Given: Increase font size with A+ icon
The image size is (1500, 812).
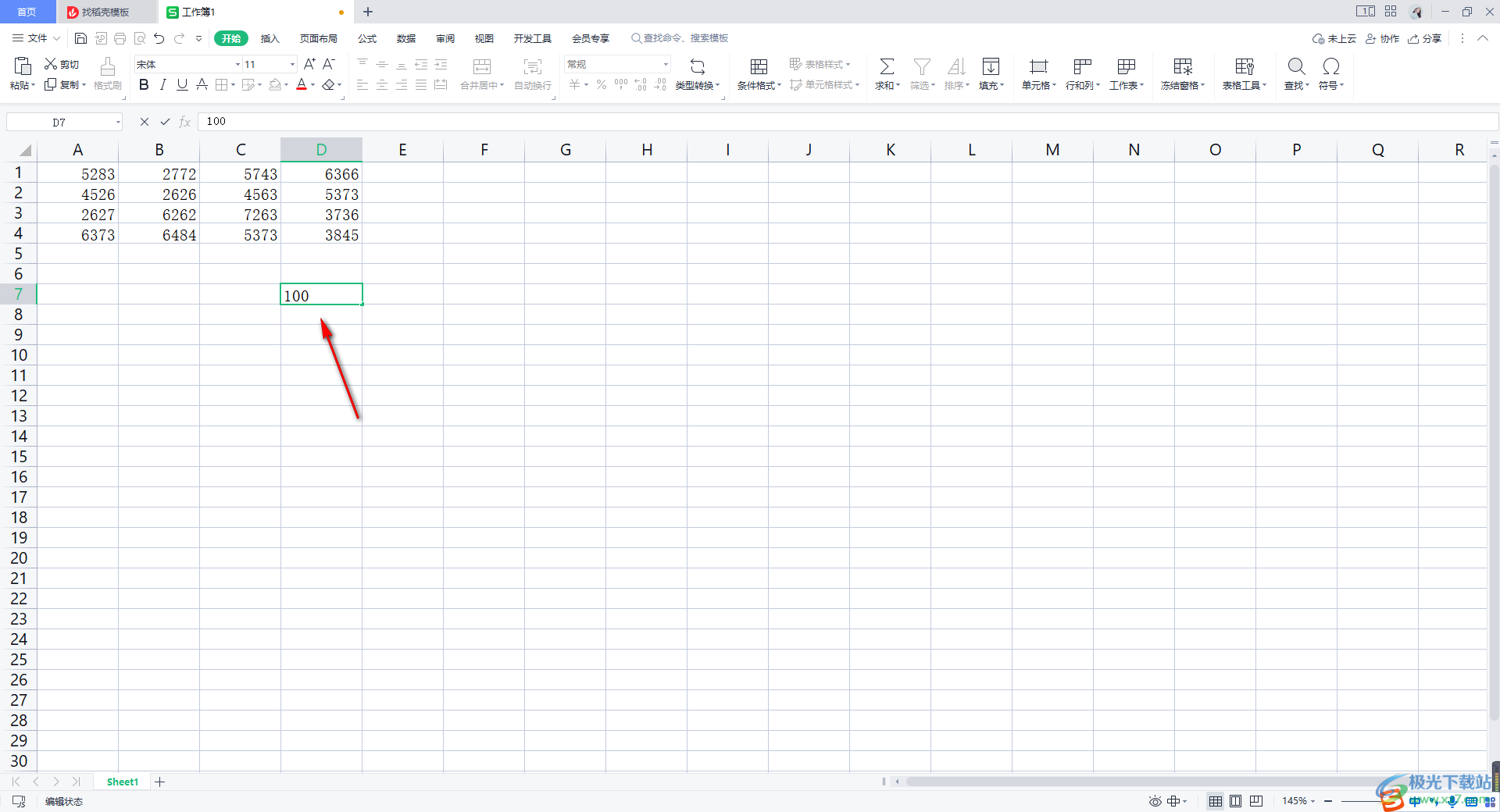Looking at the screenshot, I should [309, 64].
